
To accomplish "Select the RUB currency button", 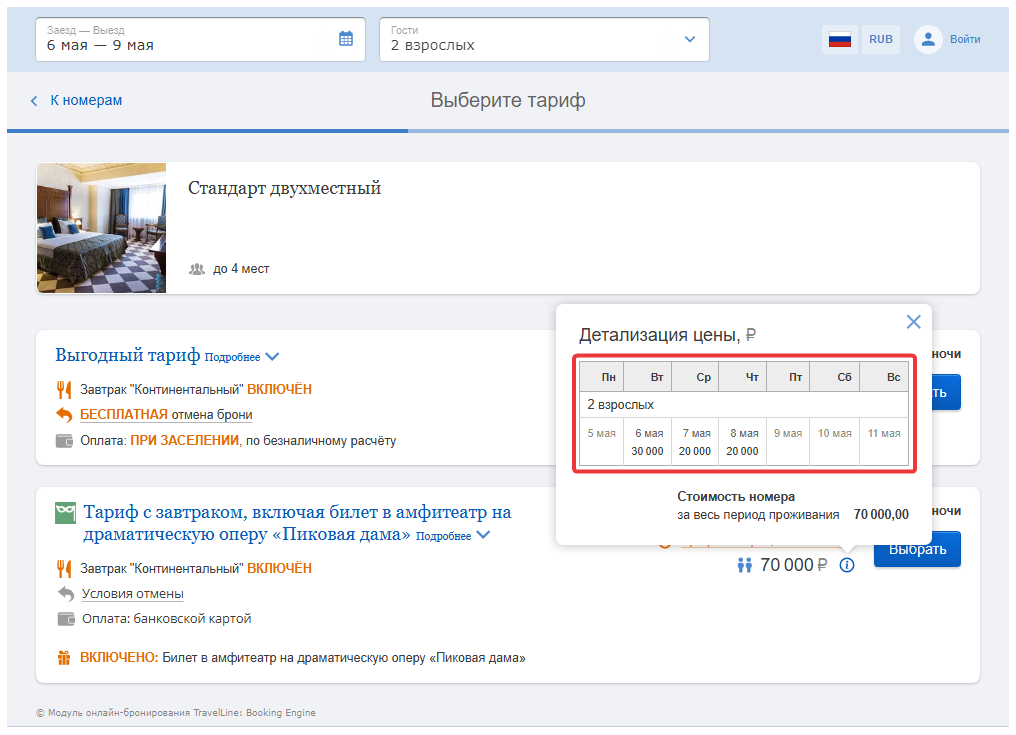I will (x=881, y=40).
